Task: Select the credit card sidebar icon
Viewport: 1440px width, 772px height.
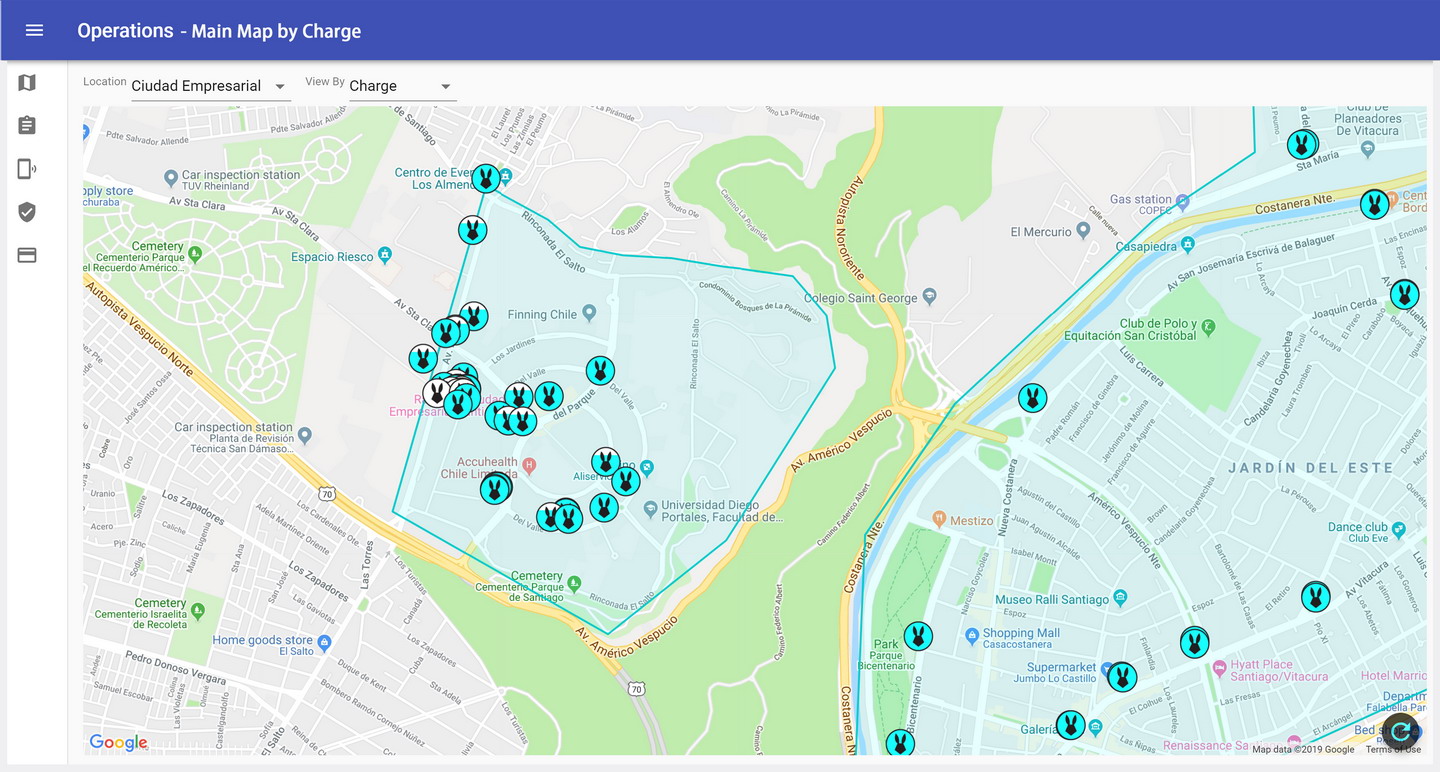Action: pos(27,256)
